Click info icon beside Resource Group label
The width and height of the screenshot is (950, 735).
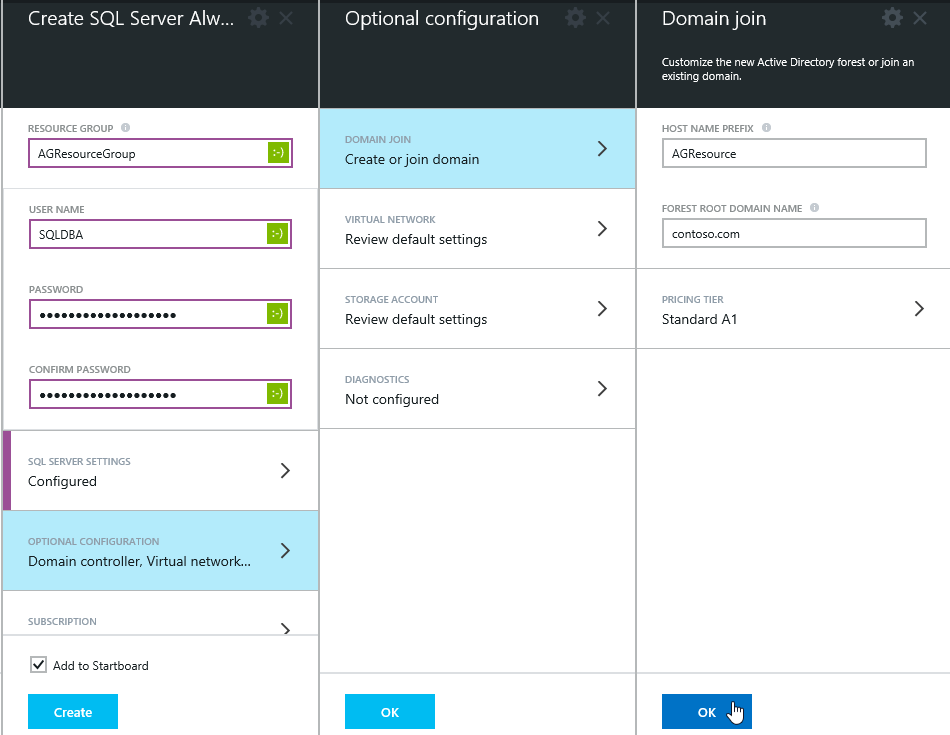tap(125, 128)
